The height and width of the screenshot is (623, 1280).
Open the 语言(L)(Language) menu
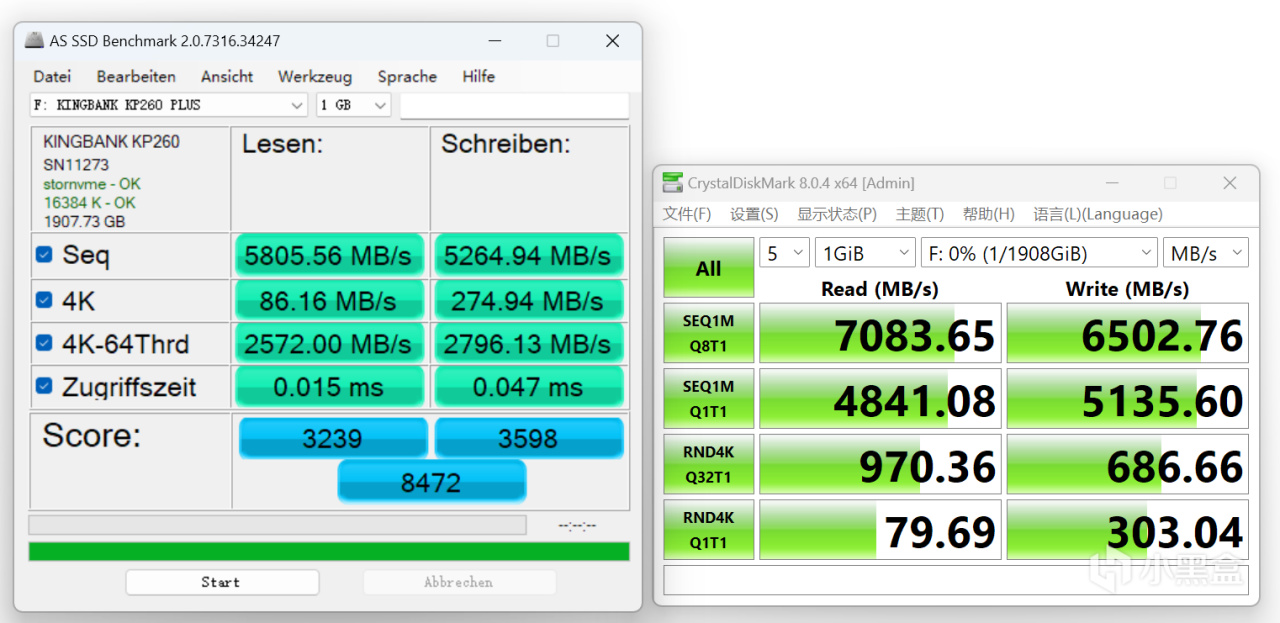(x=1098, y=214)
